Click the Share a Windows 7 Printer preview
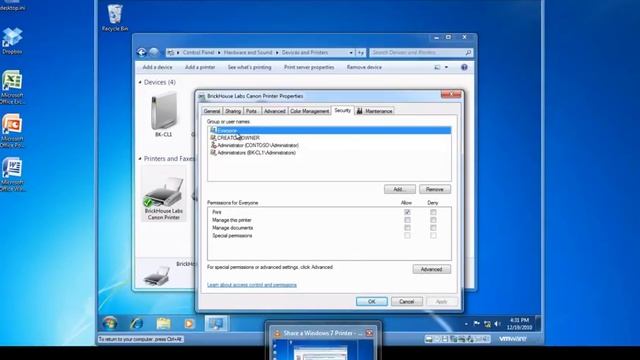Image resolution: width=640 pixels, height=360 pixels. [323, 349]
